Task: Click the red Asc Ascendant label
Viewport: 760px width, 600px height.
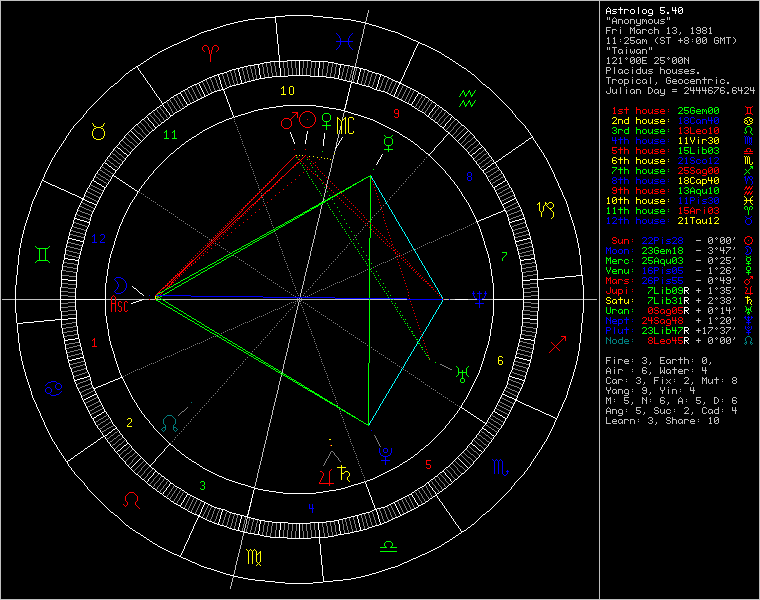Action: click(119, 305)
